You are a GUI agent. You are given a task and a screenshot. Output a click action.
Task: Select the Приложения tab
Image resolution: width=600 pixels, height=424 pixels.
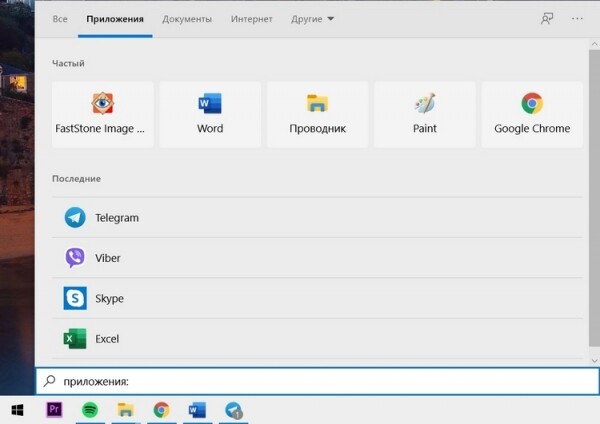[115, 19]
